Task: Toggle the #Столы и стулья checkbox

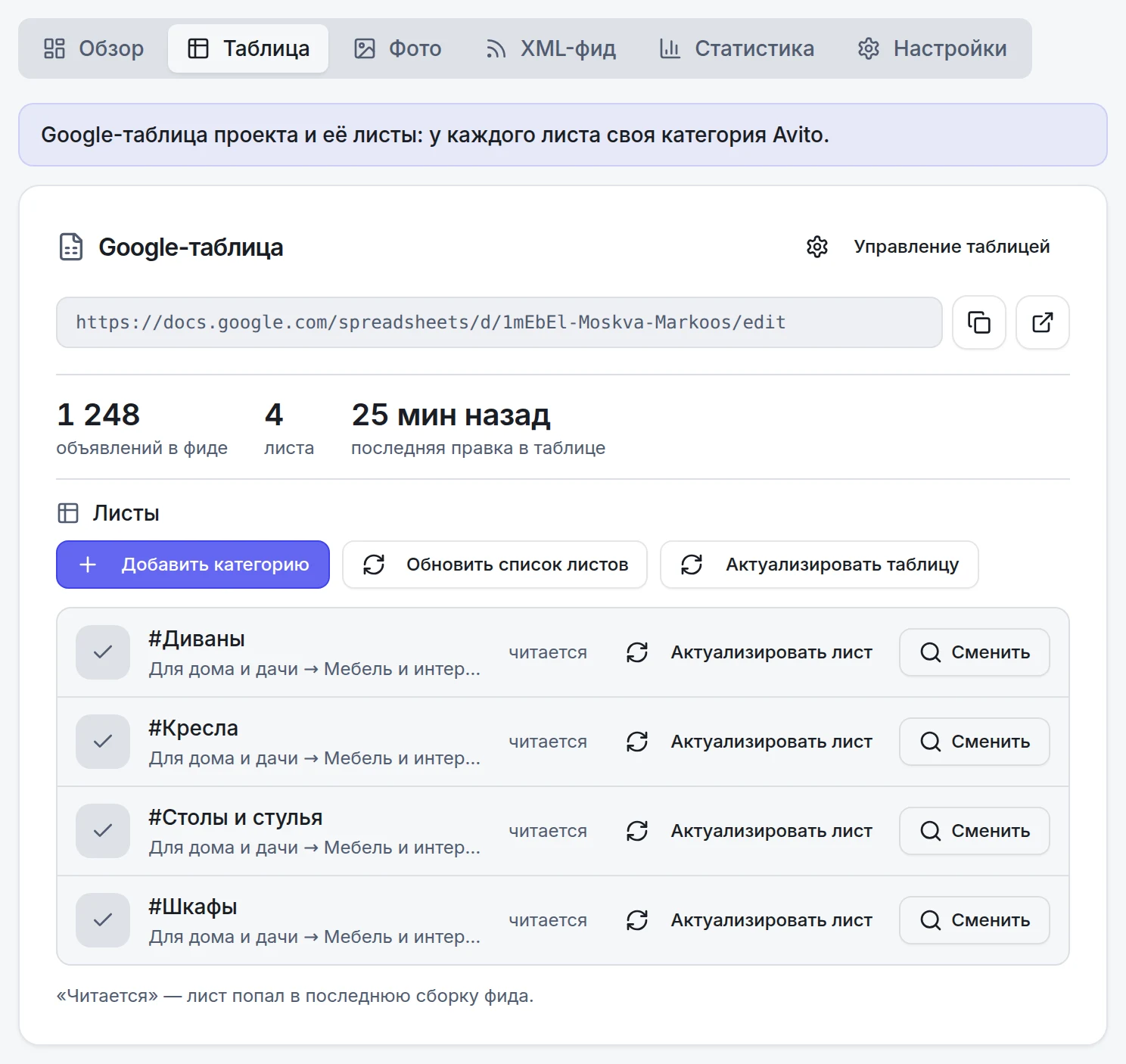Action: [x=103, y=831]
